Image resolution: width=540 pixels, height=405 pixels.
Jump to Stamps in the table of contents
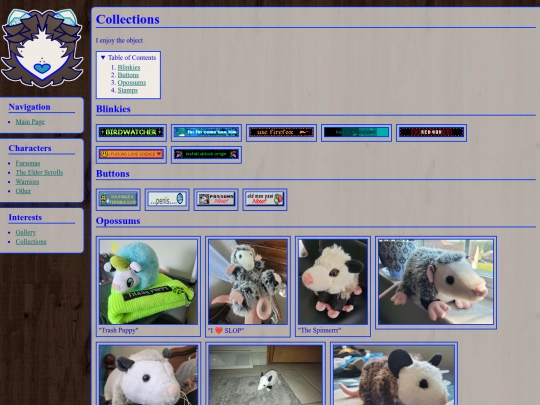pos(127,90)
